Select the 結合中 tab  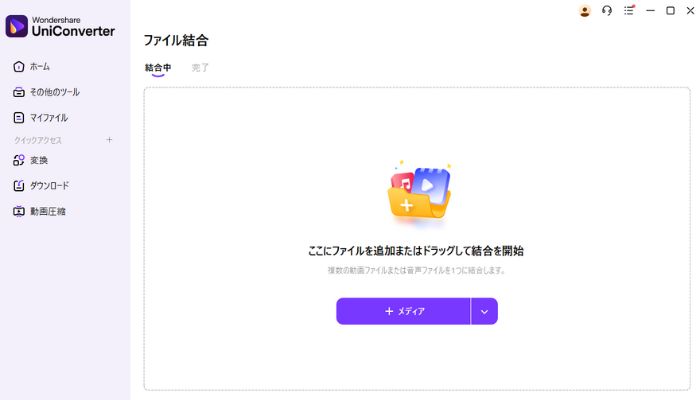[x=158, y=68]
